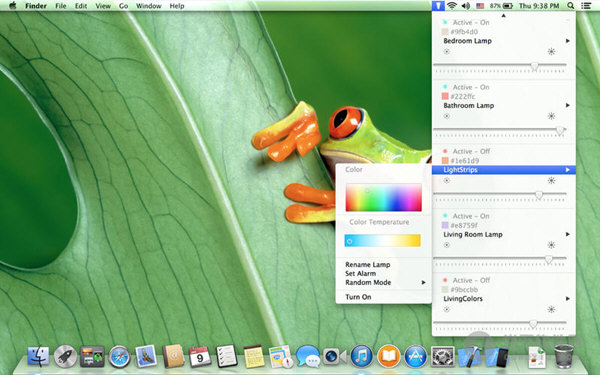Expand Living Room Lamp submenu arrow

click(568, 234)
